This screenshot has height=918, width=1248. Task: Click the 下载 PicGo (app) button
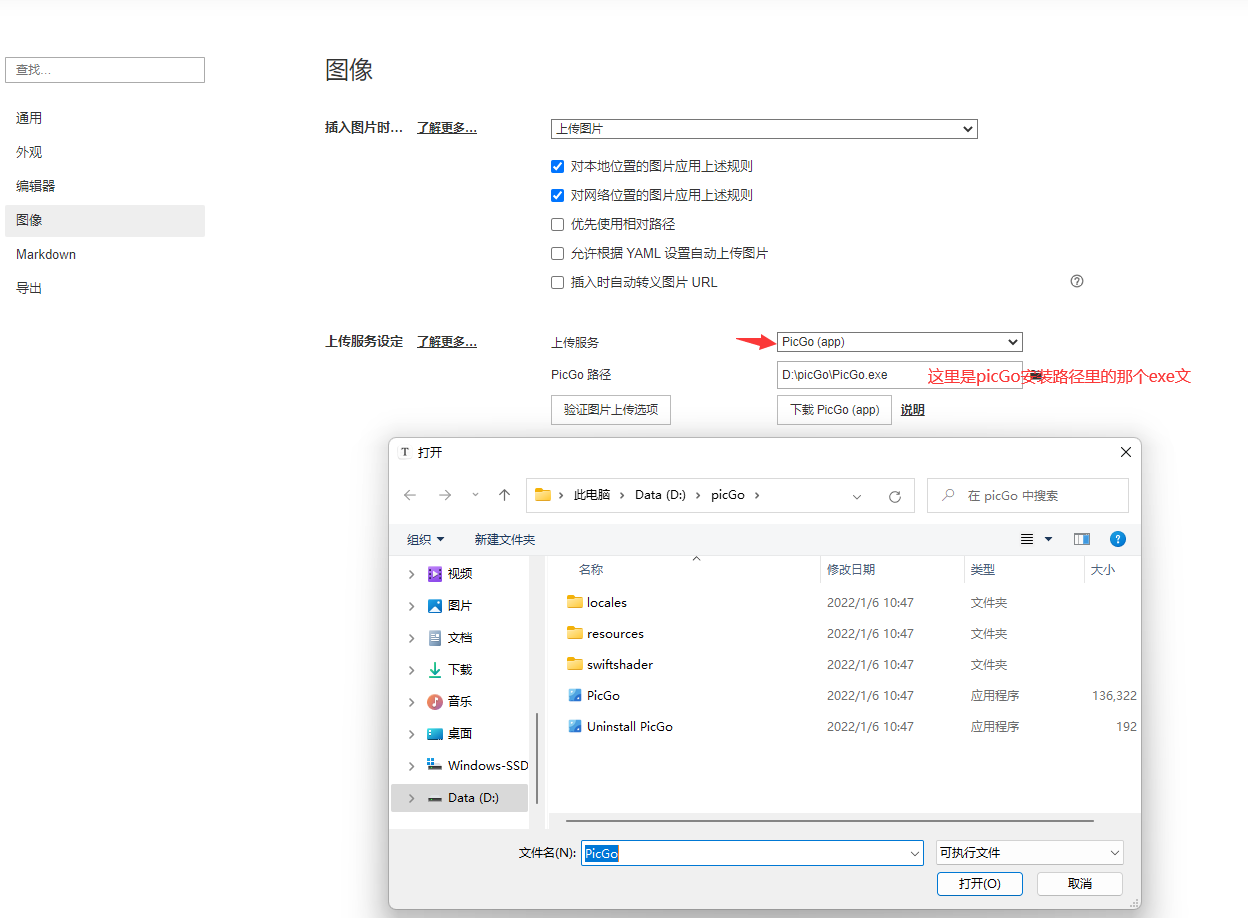834,409
